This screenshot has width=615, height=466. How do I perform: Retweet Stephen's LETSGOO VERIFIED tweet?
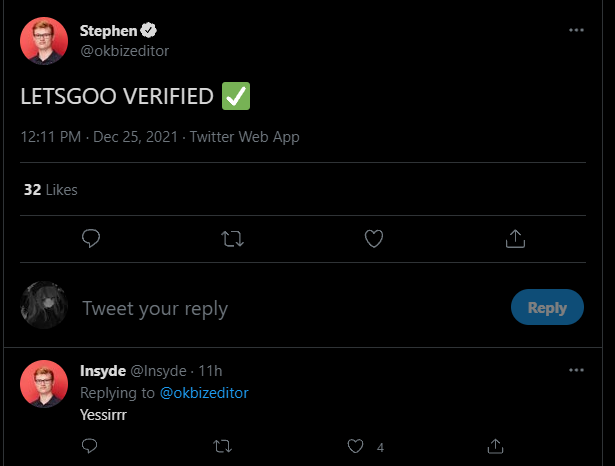(231, 238)
